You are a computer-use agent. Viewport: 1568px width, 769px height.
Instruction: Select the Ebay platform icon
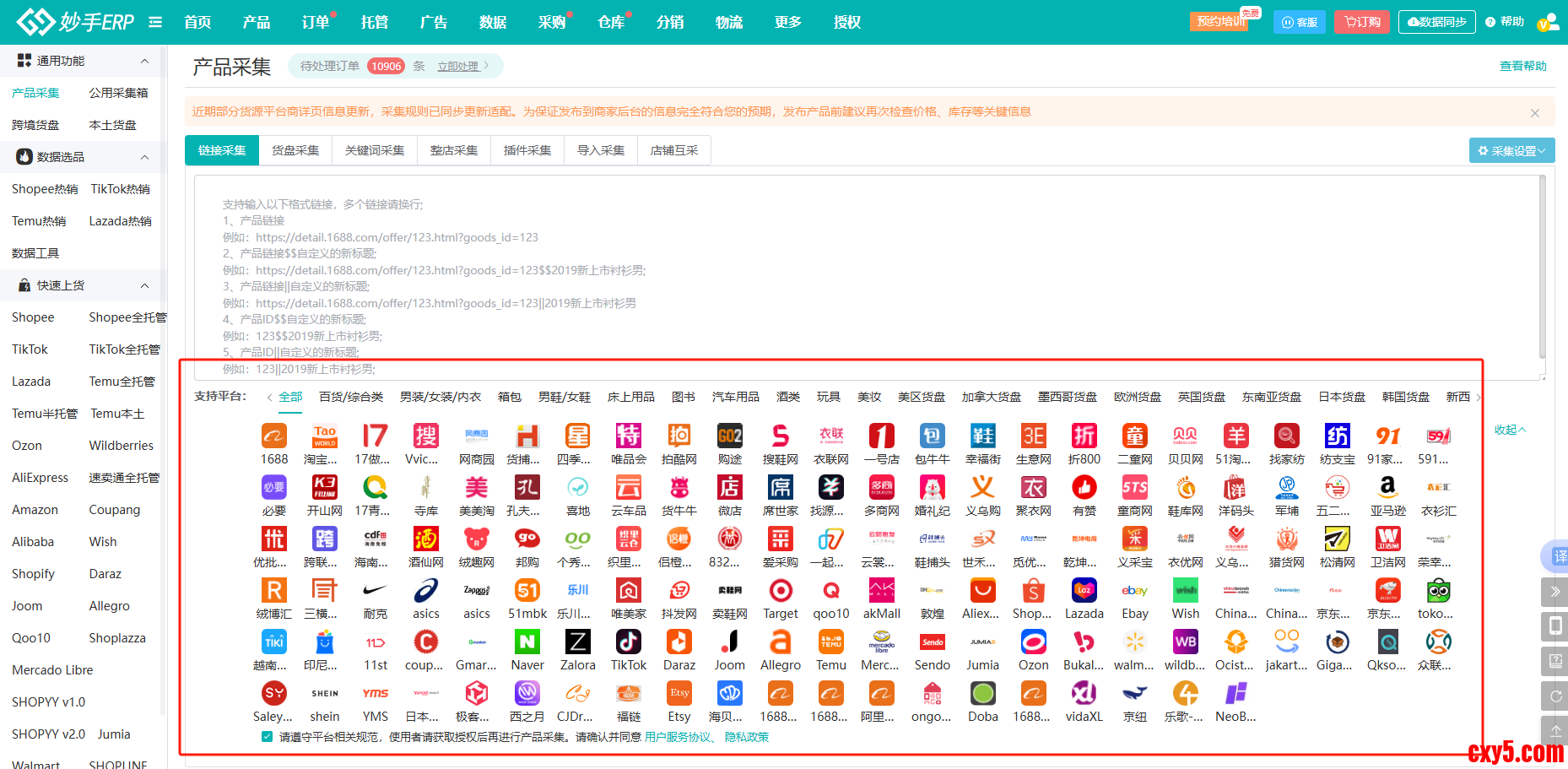[x=1134, y=591]
